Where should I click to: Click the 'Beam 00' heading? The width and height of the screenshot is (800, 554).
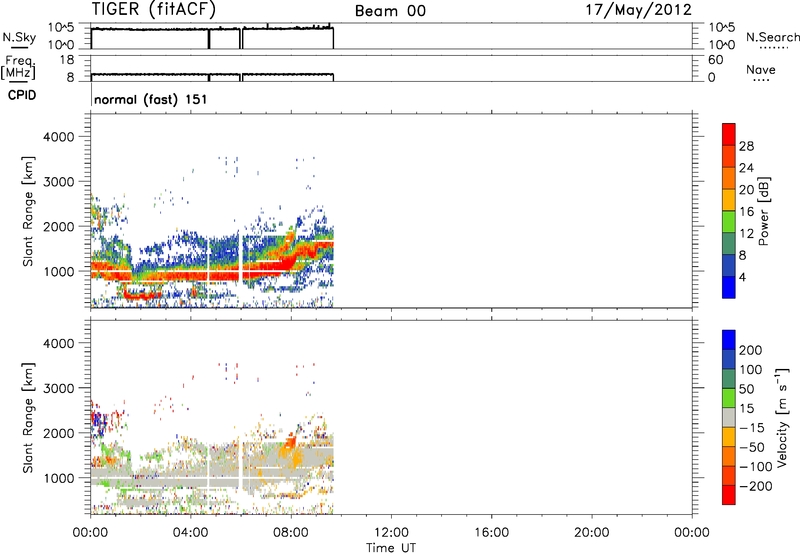(x=390, y=11)
